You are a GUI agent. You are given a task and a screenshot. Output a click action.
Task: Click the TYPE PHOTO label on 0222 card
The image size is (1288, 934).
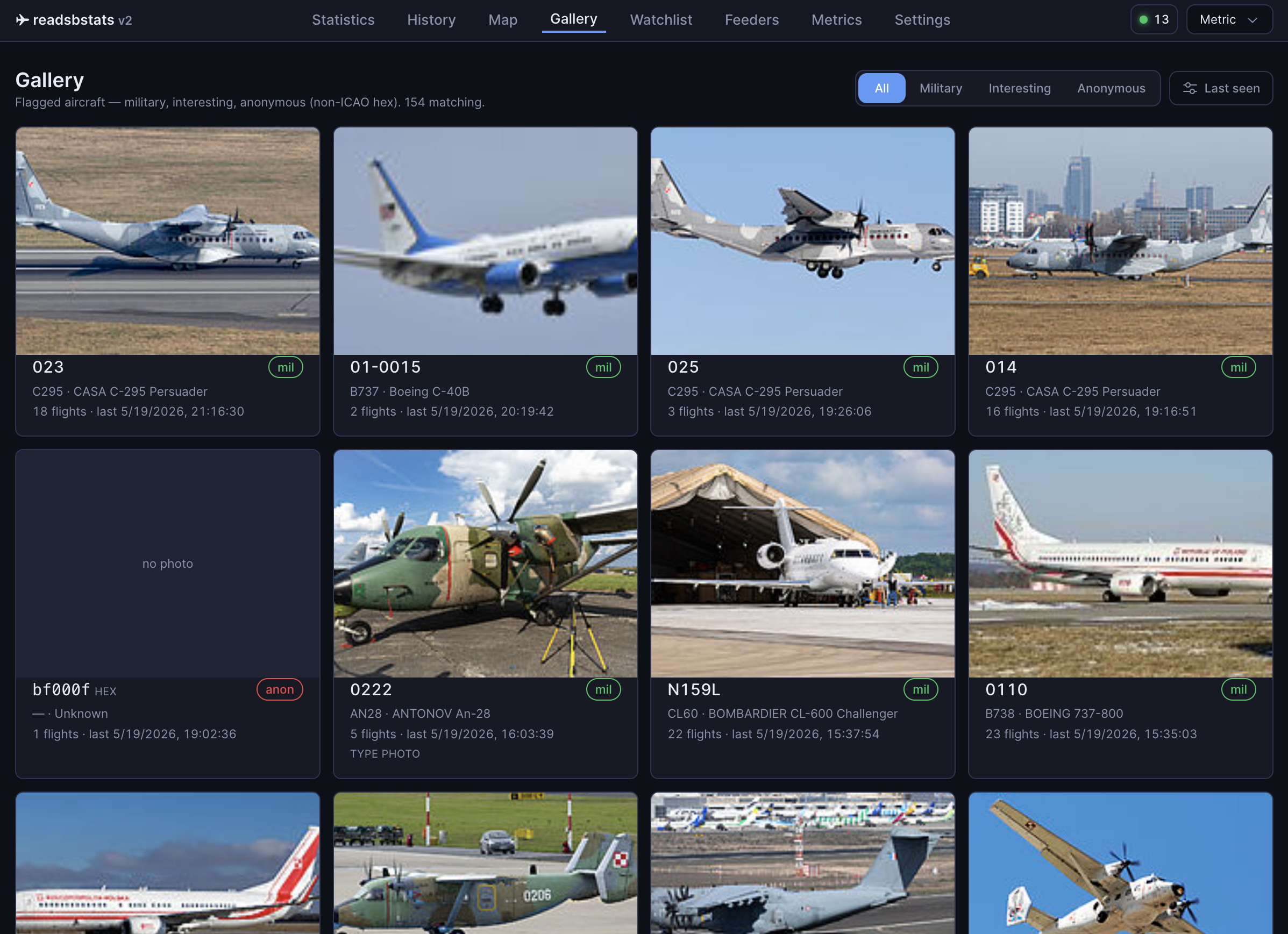pyautogui.click(x=385, y=753)
